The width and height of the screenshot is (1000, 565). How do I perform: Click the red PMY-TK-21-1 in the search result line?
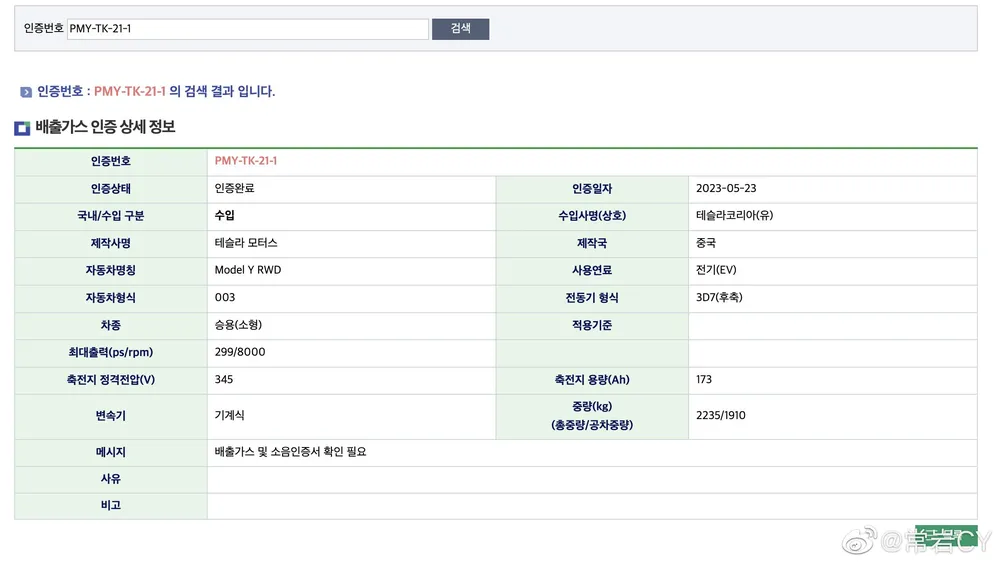tap(129, 91)
